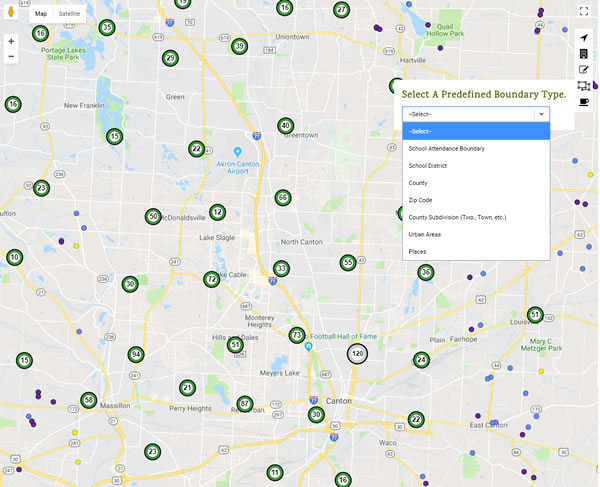This screenshot has height=487, width=600.
Task: Zoom out the map with minus button
Action: 11,57
